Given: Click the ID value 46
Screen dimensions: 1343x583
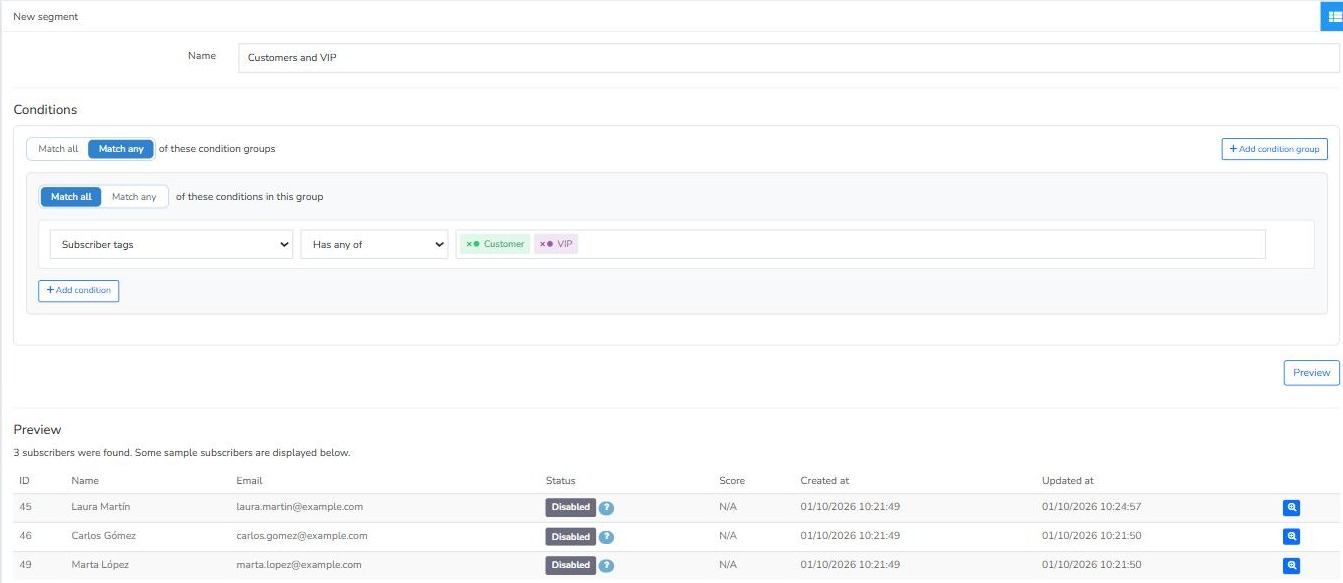Looking at the screenshot, I should point(26,536).
